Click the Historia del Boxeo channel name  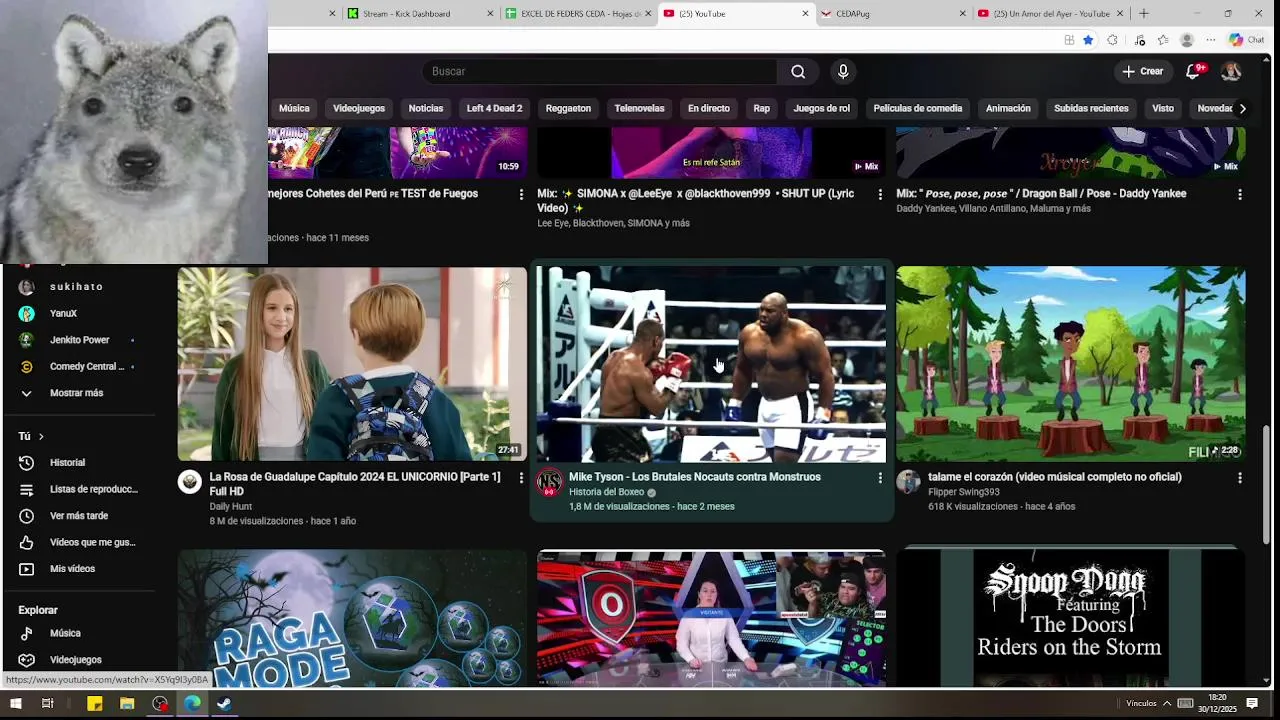[x=606, y=492]
